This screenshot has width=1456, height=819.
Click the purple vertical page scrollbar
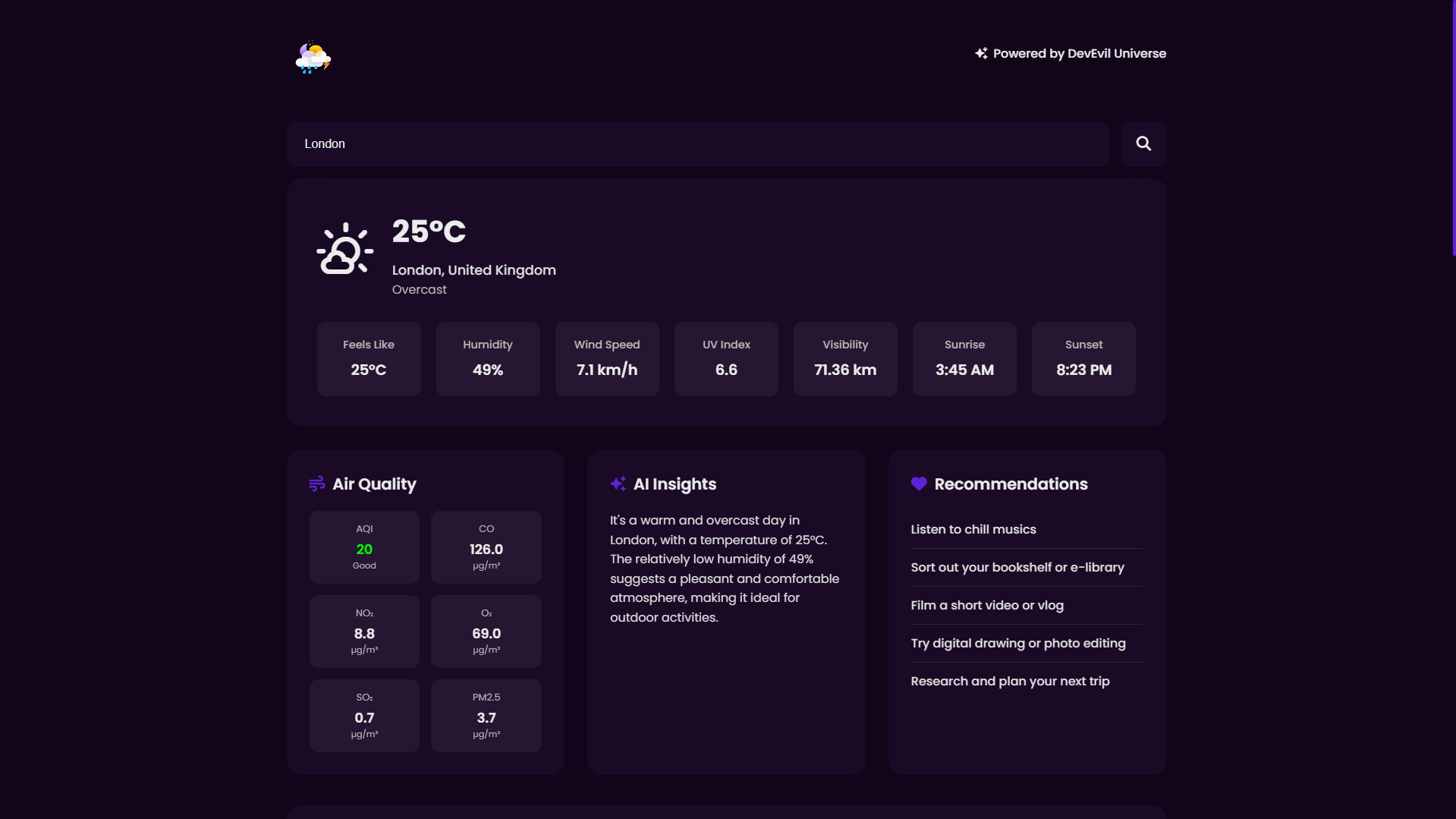point(1453,129)
